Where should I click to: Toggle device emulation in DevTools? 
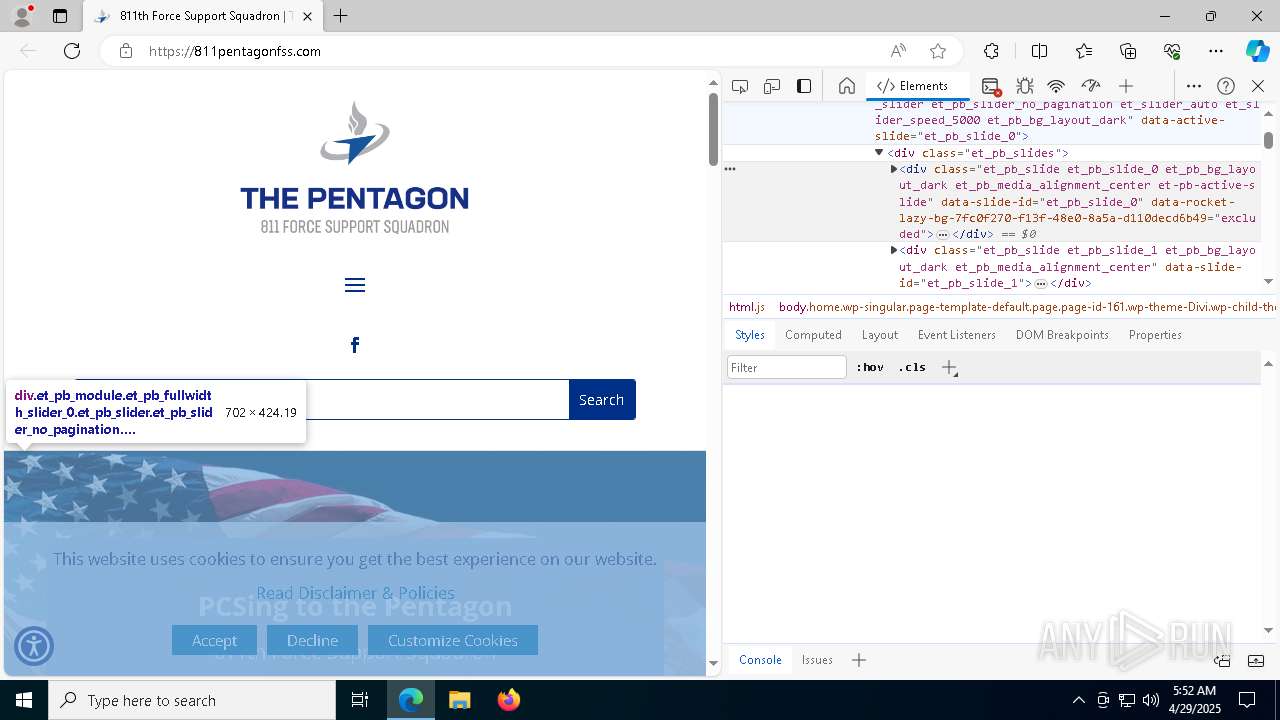pyautogui.click(x=772, y=86)
